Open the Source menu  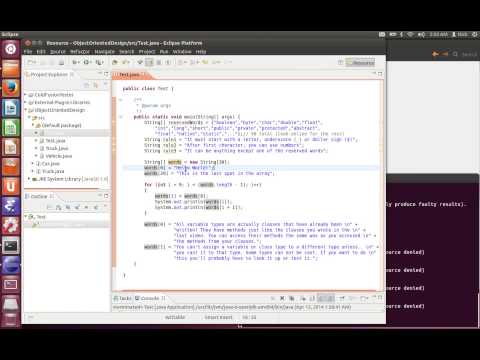58,52
